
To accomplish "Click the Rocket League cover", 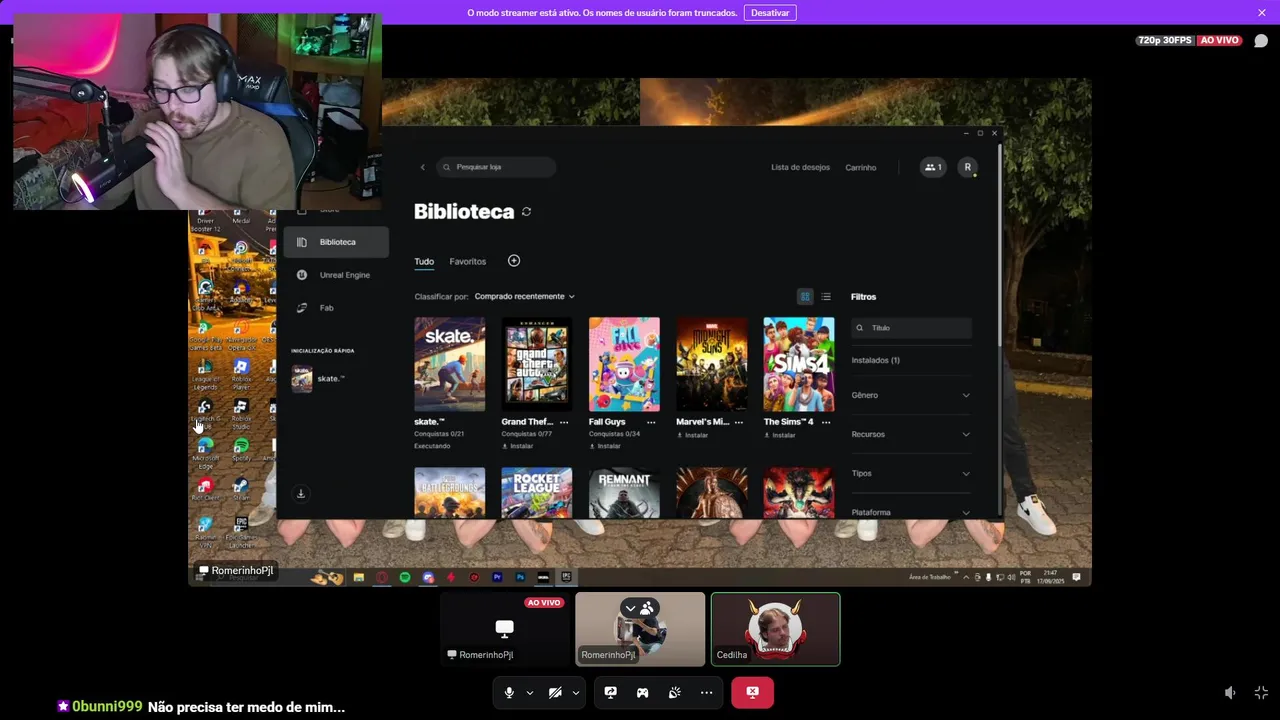I will coord(537,493).
